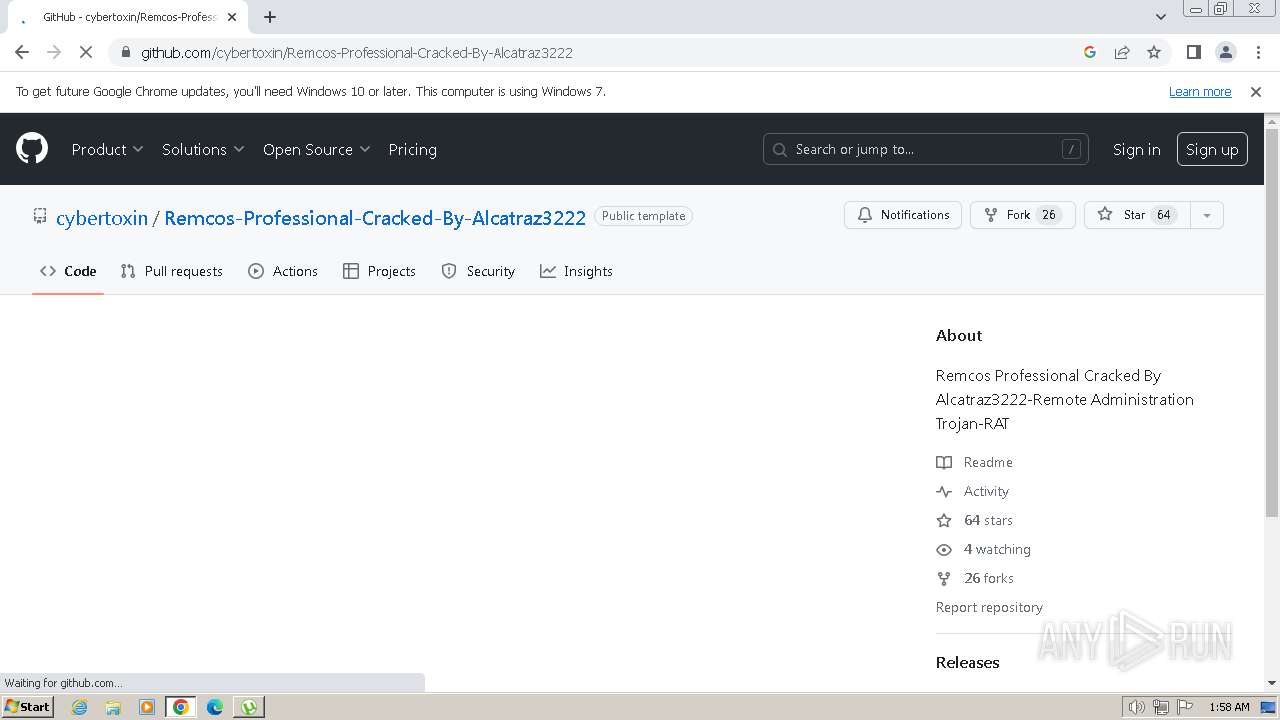Viewport: 1280px width, 720px height.
Task: Click the repository template icon before cybertoxin
Action: [40, 216]
